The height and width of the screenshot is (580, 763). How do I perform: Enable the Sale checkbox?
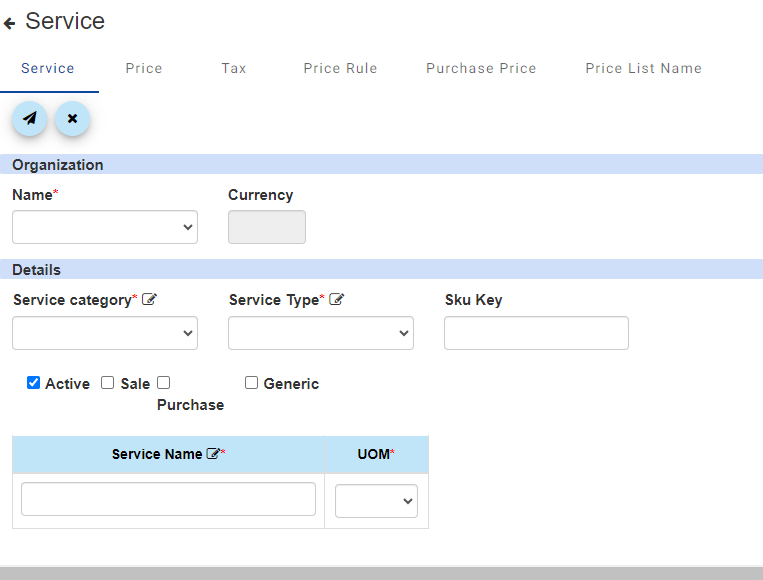108,383
